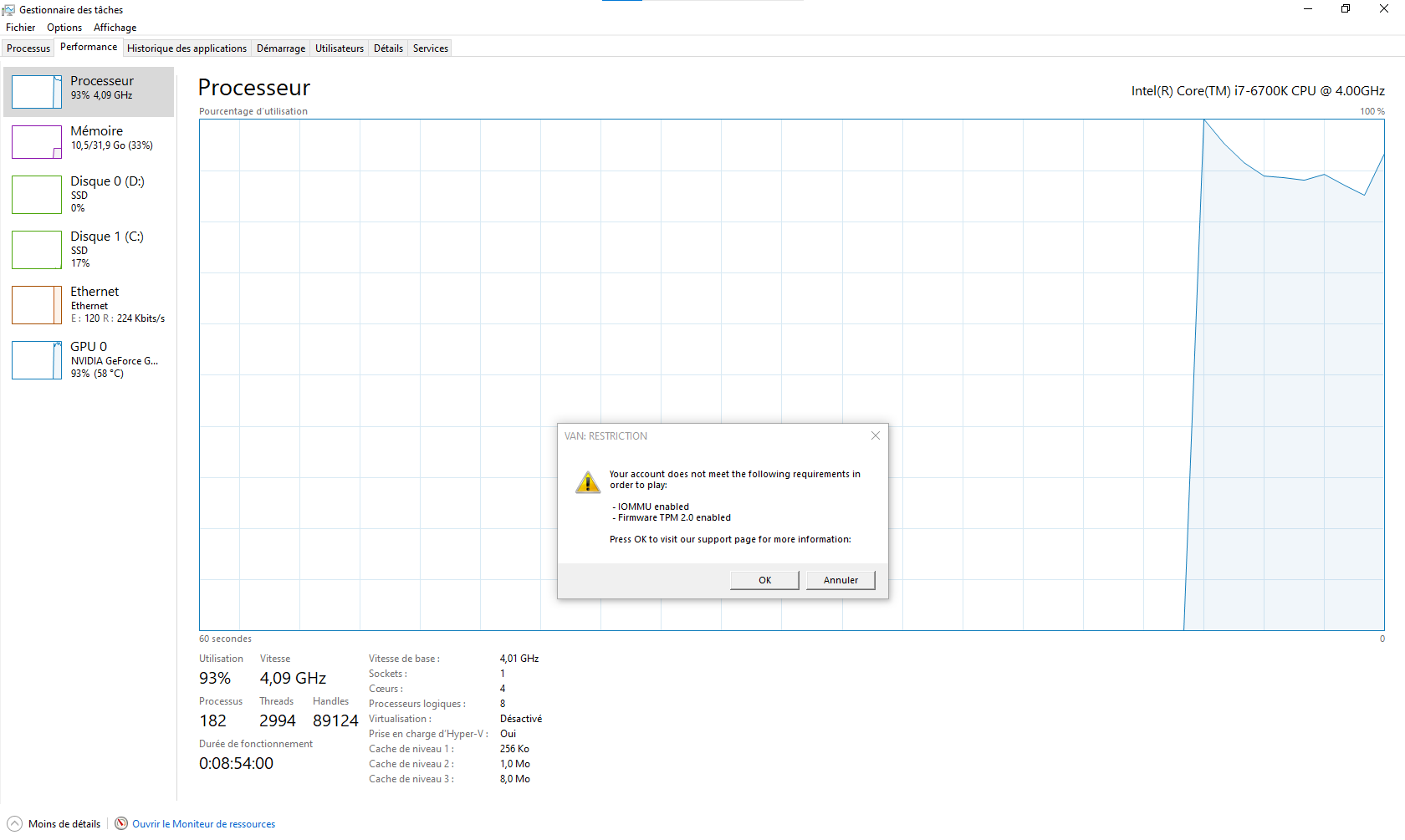Screen dimensions: 1405x840
Task: Select the Mémoire label in the sidebar
Action: coord(97,131)
